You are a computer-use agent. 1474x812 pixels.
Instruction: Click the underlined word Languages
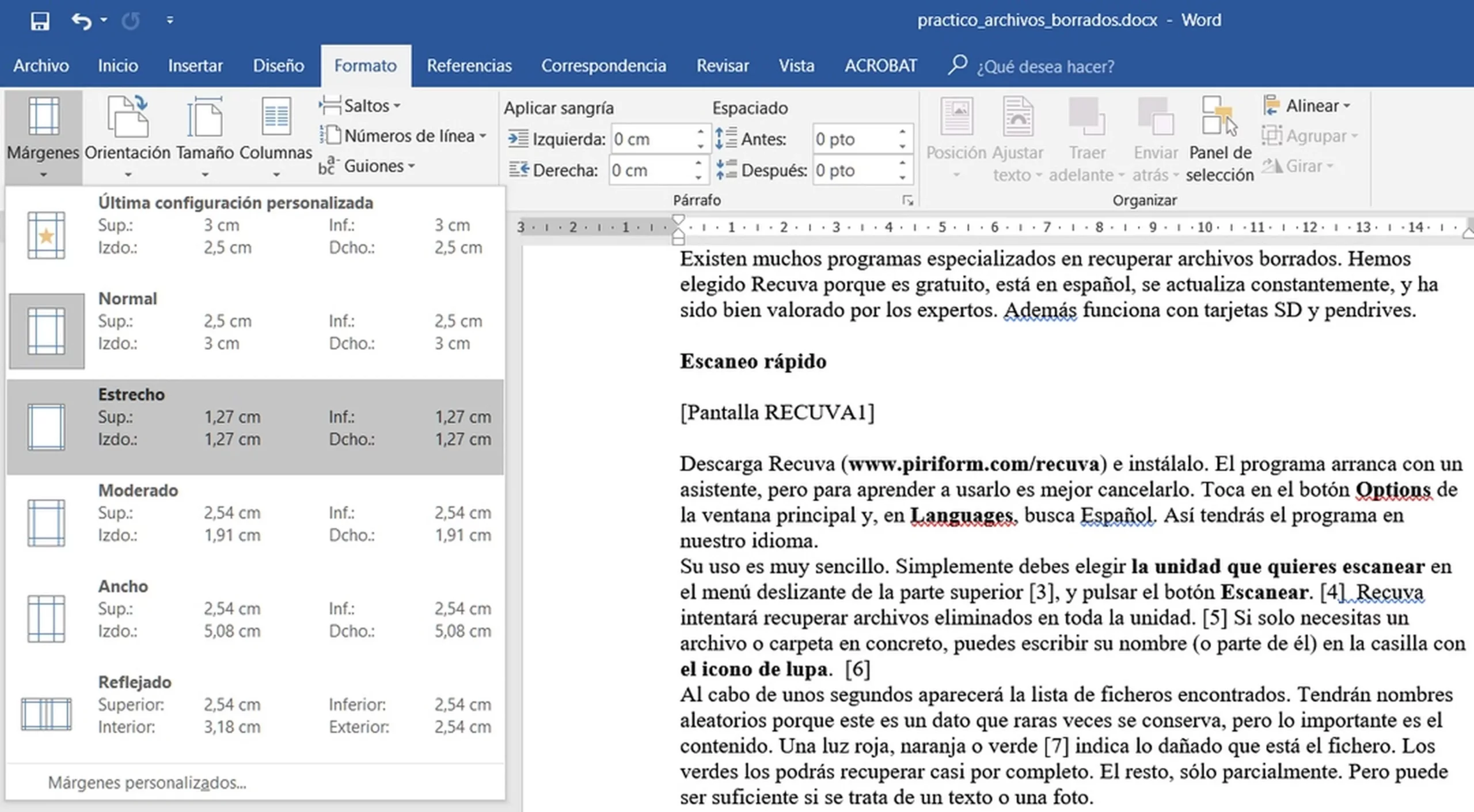[961, 515]
